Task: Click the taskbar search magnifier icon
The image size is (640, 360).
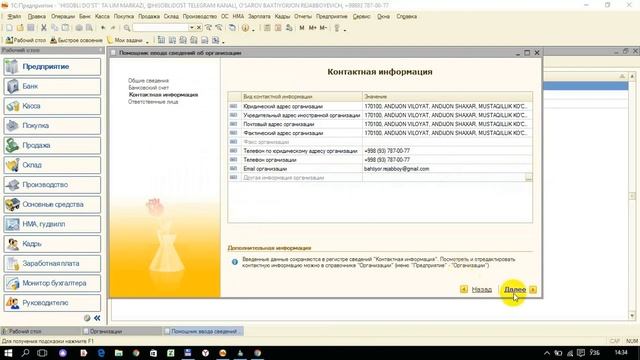Action: pyautogui.click(x=25, y=353)
